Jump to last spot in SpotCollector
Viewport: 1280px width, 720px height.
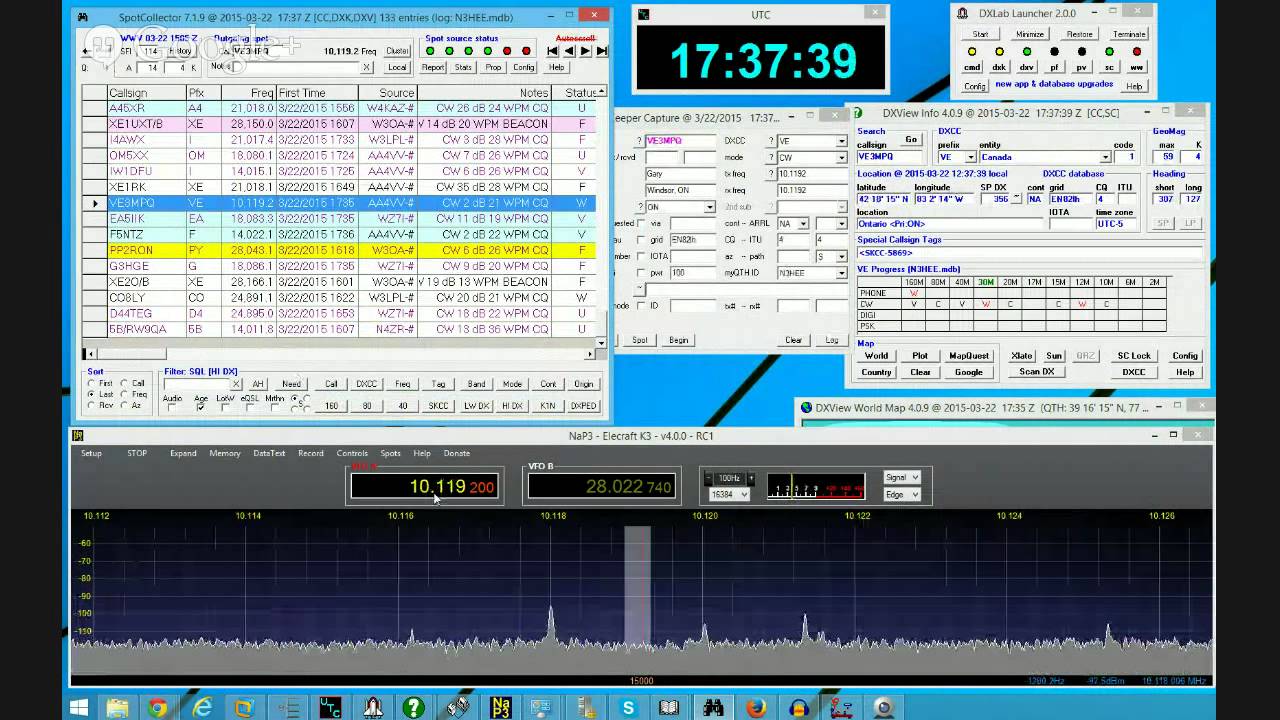coord(602,51)
